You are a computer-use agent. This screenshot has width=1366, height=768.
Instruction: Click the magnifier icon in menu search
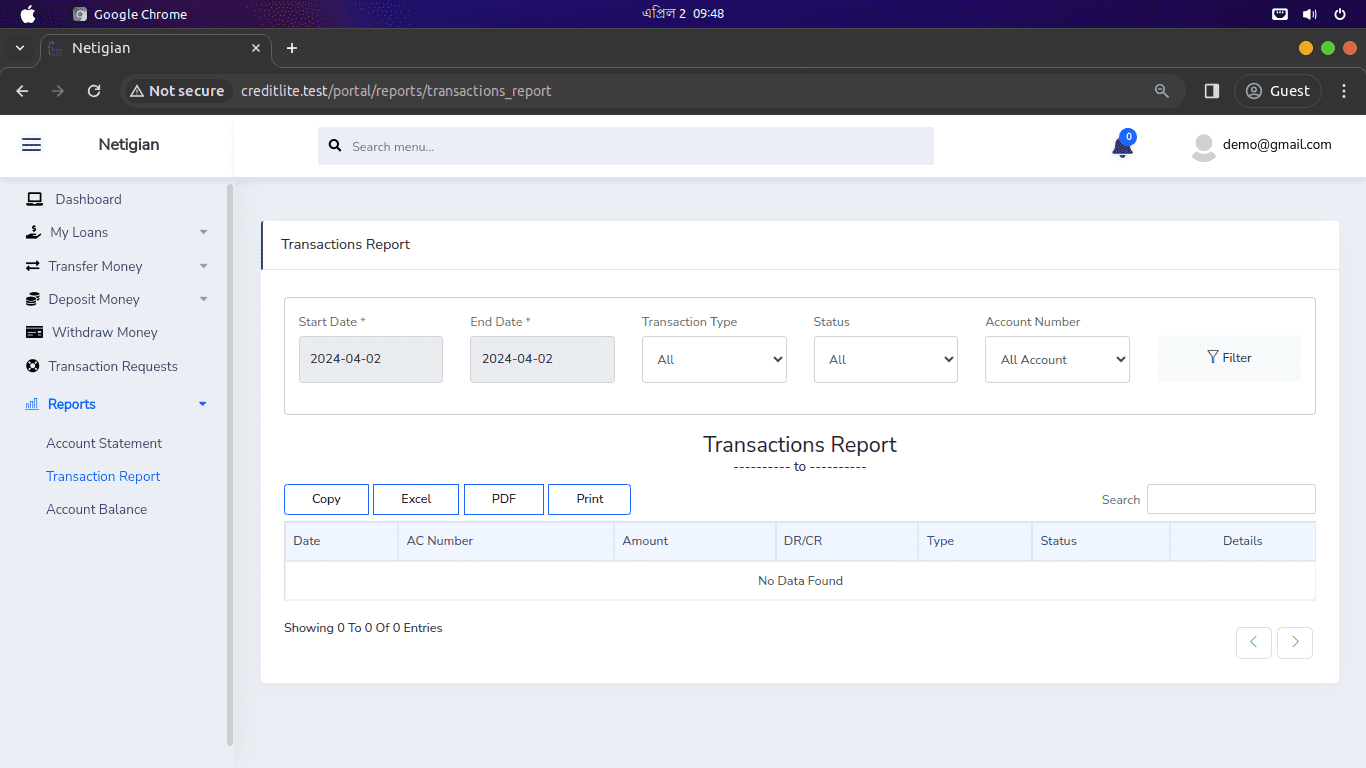point(335,146)
